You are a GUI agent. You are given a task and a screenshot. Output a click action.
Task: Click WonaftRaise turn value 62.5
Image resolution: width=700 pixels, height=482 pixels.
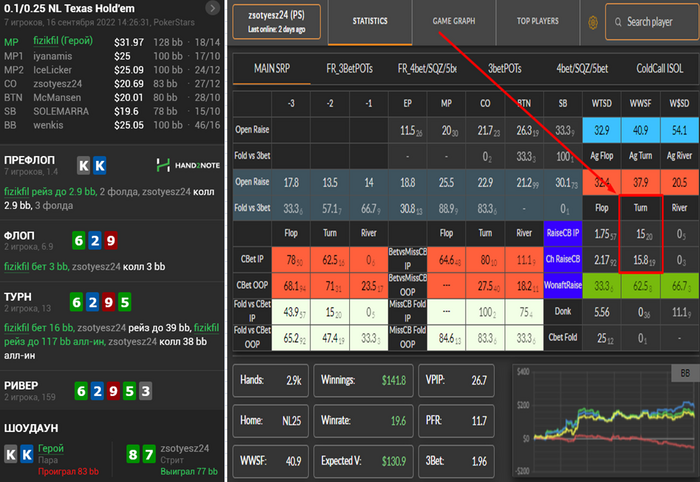click(x=640, y=285)
